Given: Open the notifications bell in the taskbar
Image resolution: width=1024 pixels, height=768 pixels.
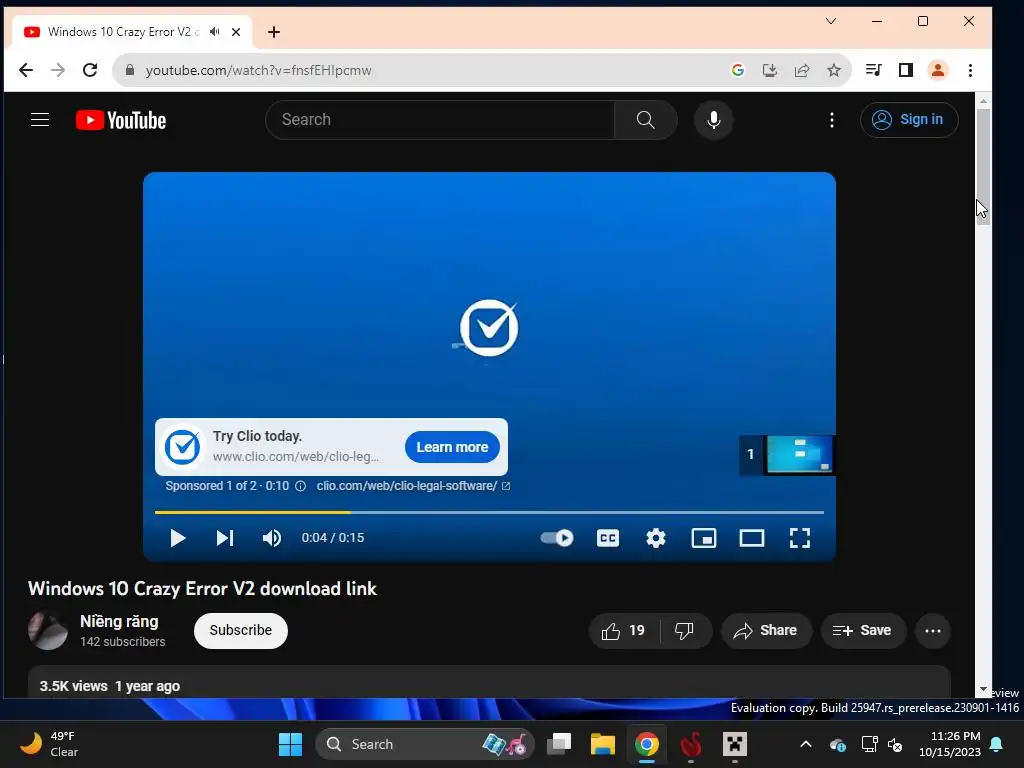Looking at the screenshot, I should click(997, 744).
